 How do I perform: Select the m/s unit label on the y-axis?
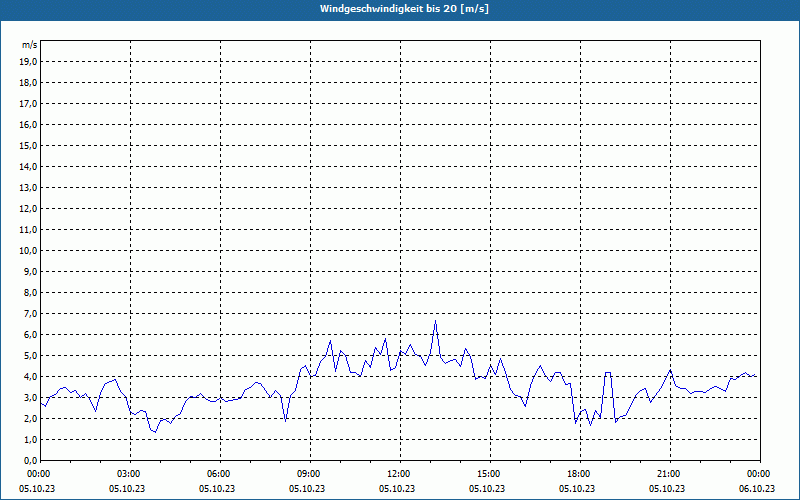coord(29,45)
